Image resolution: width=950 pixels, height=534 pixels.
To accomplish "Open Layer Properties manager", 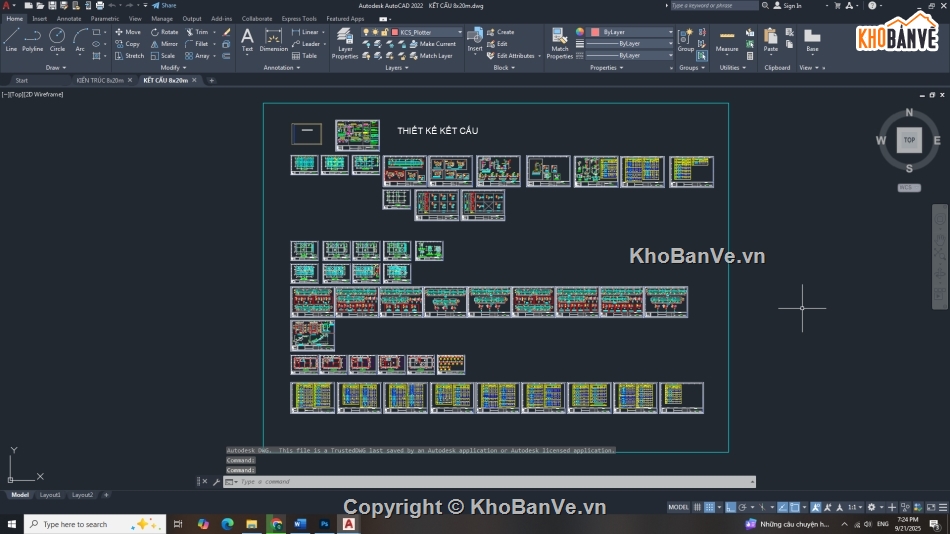I will tap(345, 42).
